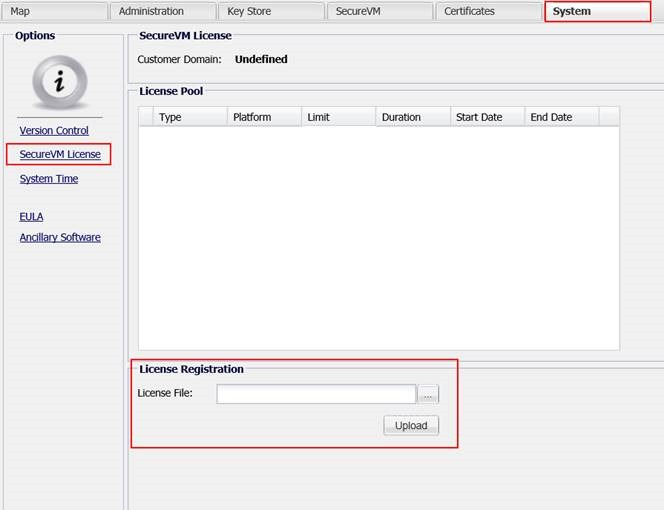View the EULA link
The image size is (664, 510).
click(x=31, y=216)
